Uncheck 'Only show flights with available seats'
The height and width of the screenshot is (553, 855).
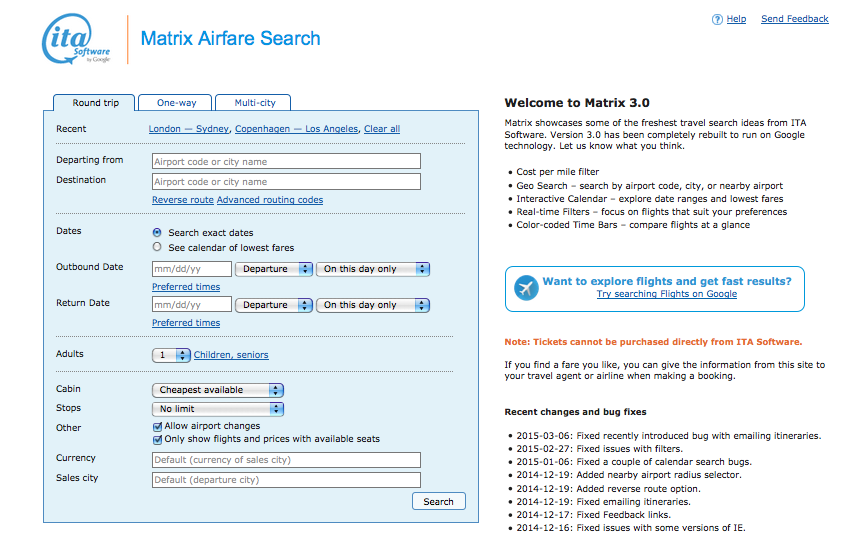(157, 439)
